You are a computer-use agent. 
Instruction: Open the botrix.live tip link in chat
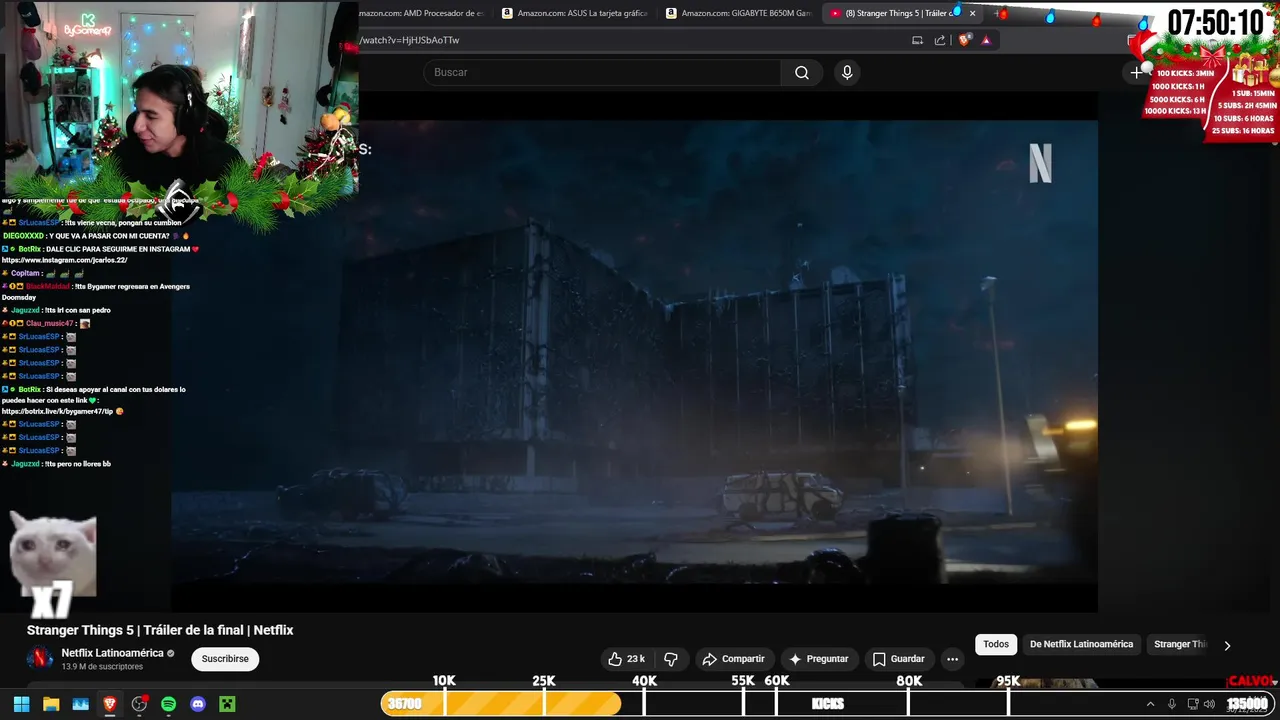[57, 411]
